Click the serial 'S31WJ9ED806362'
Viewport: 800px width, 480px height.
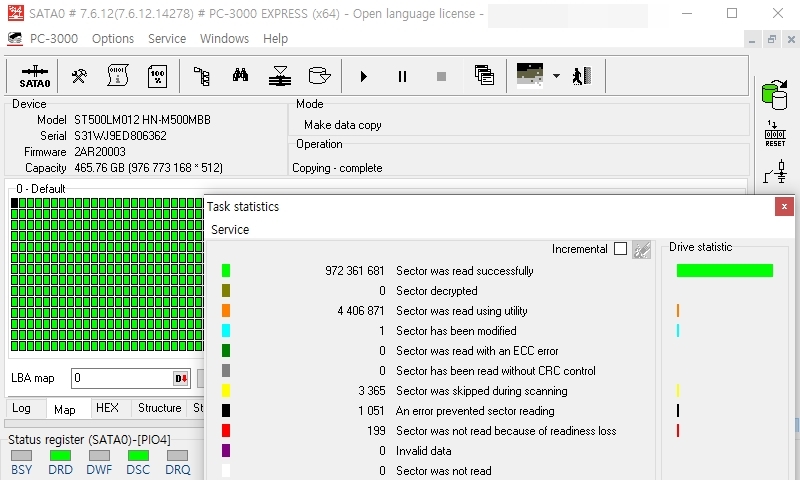(120, 136)
